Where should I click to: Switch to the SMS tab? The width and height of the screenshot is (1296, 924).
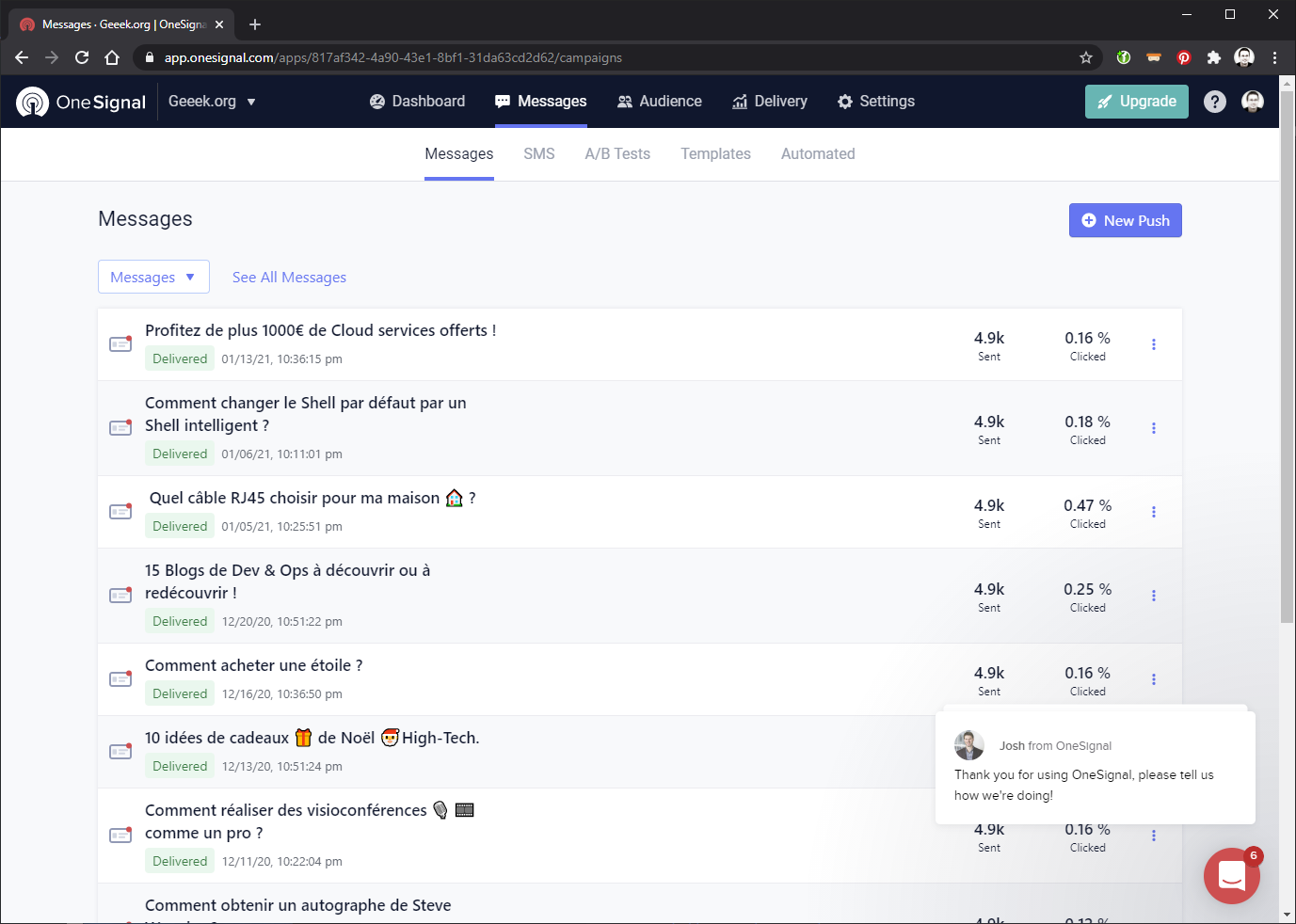pos(539,154)
